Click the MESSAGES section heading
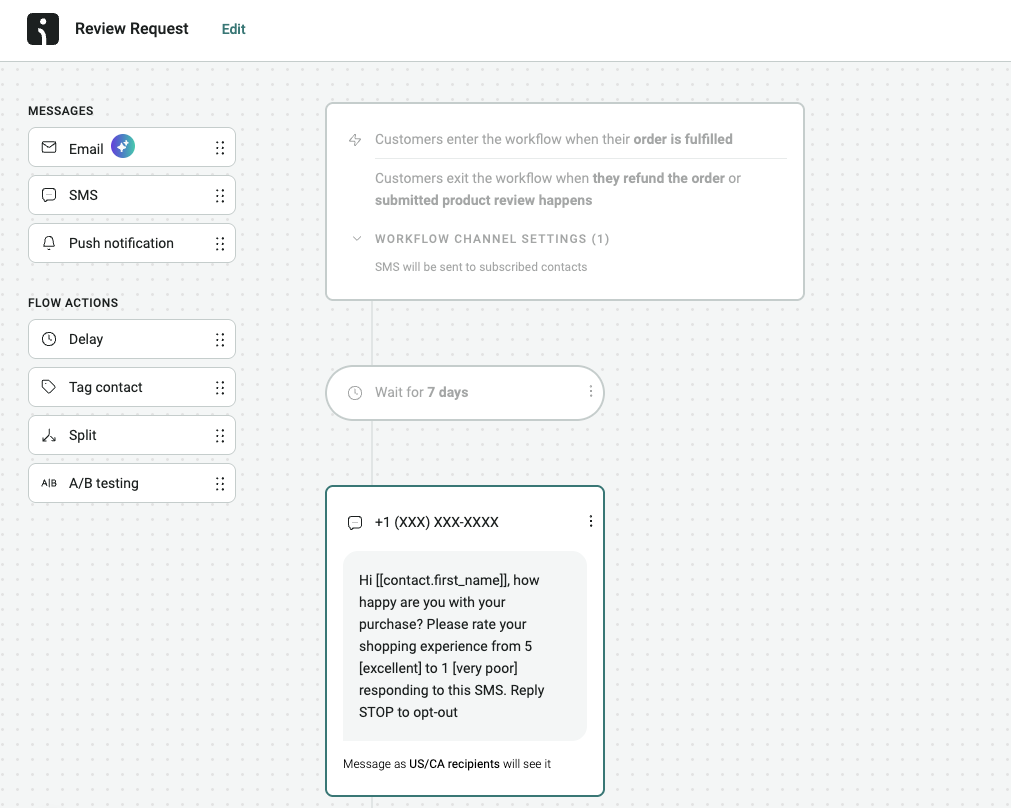 tap(61, 111)
